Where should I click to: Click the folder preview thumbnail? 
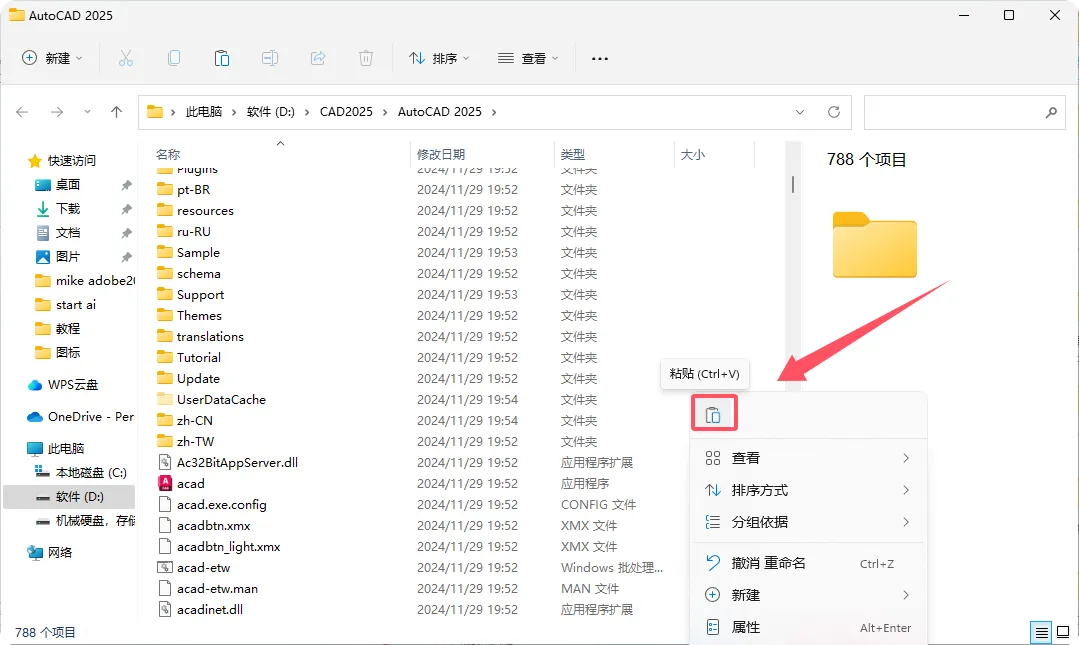875,245
